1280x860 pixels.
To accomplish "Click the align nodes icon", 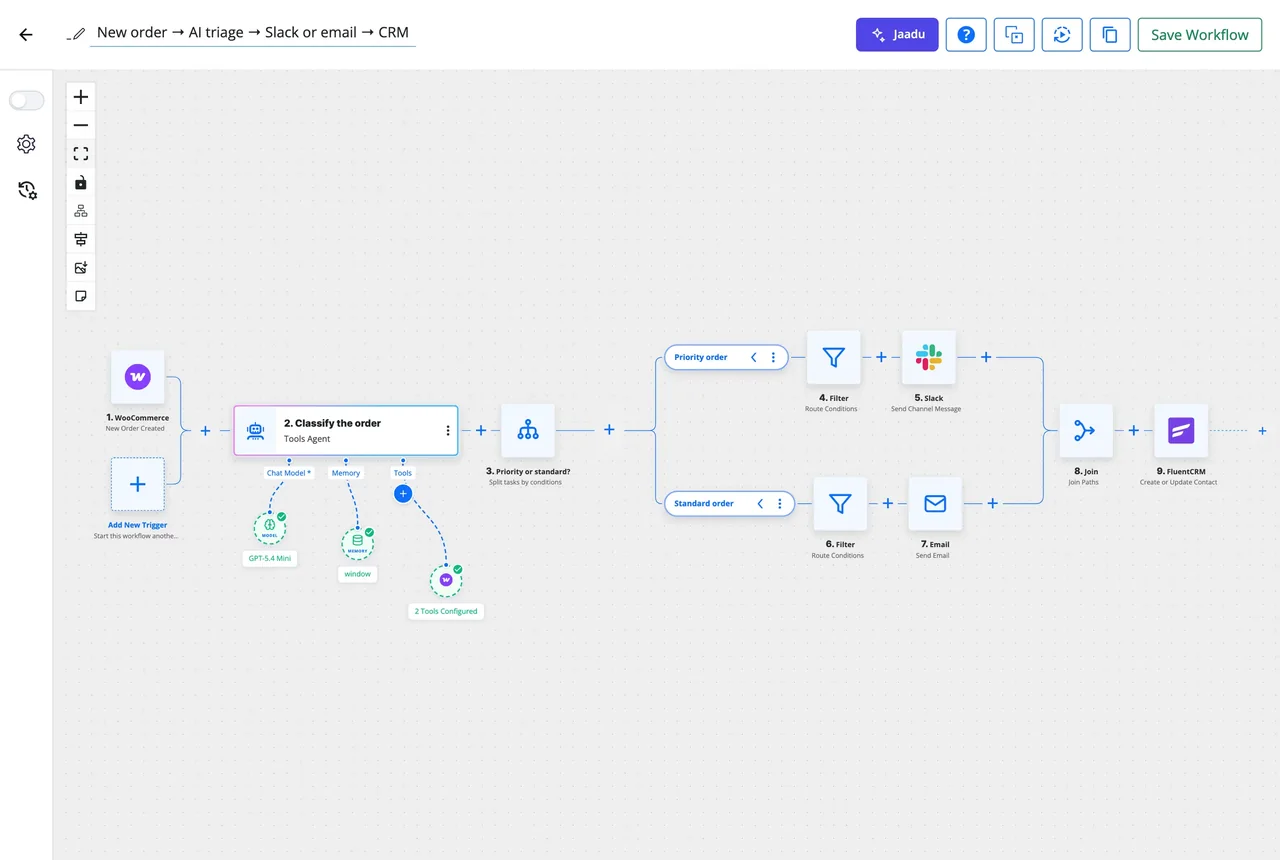I will tap(81, 239).
